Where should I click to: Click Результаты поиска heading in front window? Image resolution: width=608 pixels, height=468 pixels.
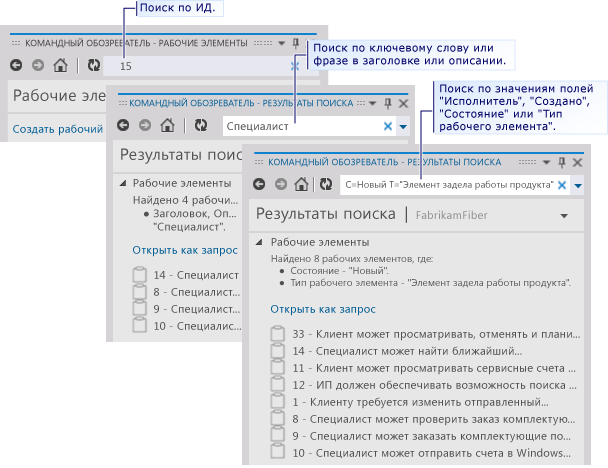[x=326, y=214]
